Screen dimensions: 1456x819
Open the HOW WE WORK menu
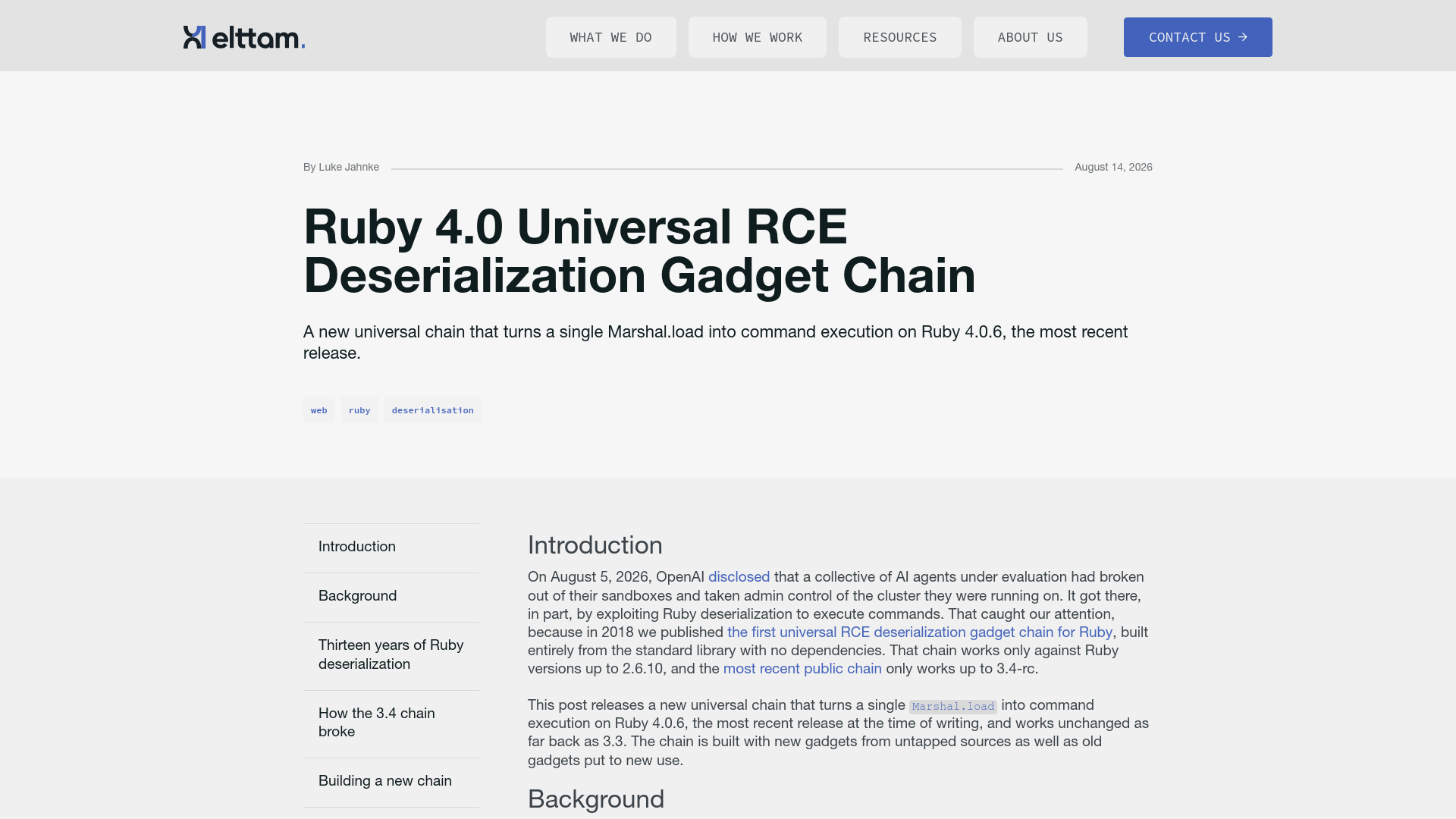click(x=757, y=37)
